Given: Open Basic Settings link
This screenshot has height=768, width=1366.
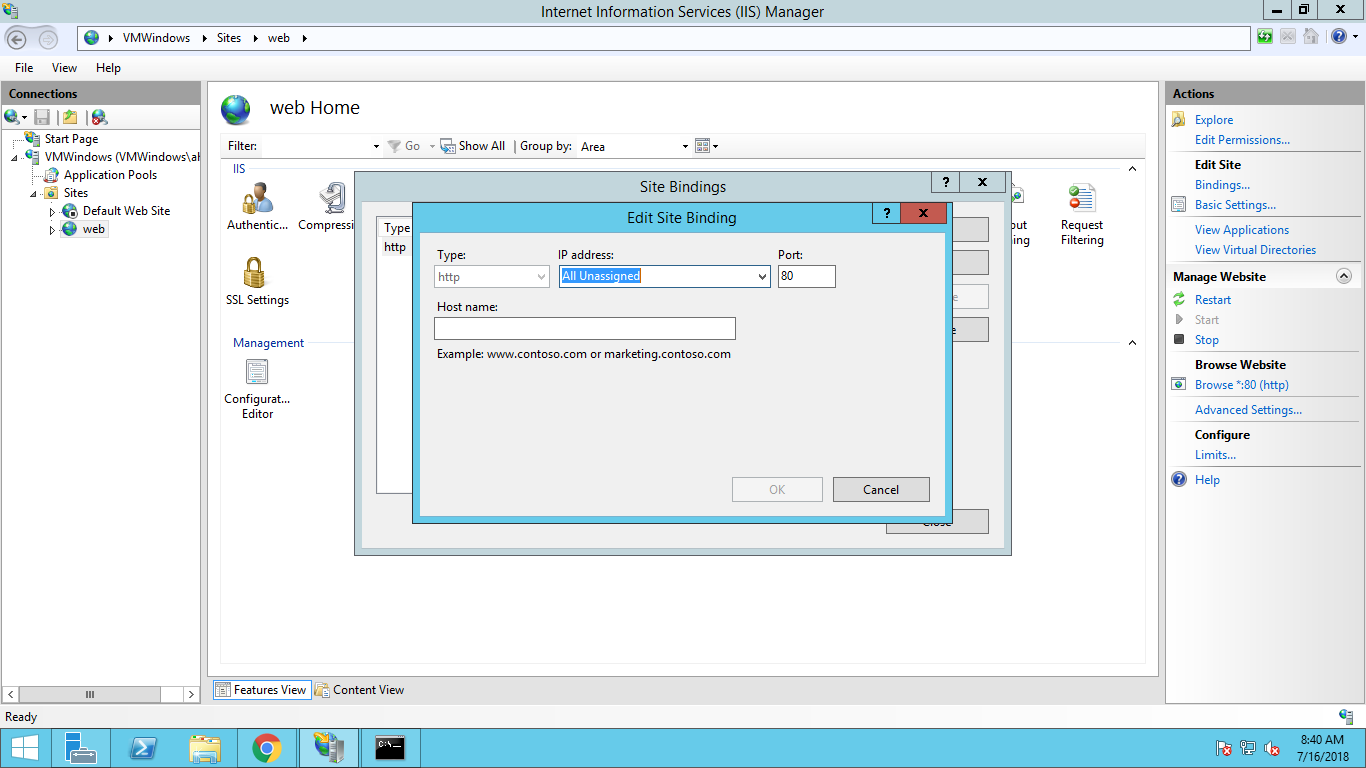Looking at the screenshot, I should [x=1235, y=205].
